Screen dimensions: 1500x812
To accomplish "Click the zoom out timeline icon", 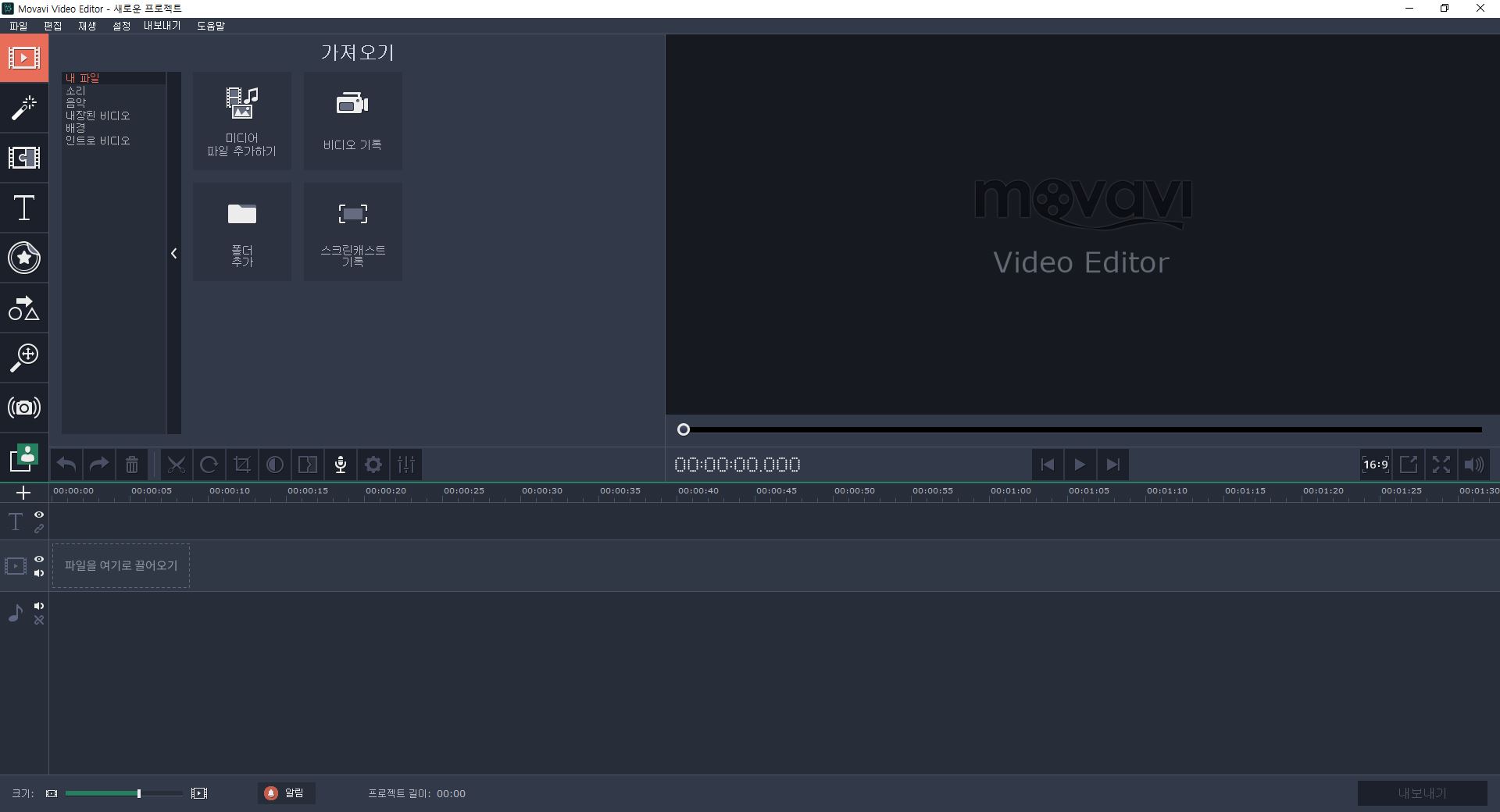I will pyautogui.click(x=52, y=793).
